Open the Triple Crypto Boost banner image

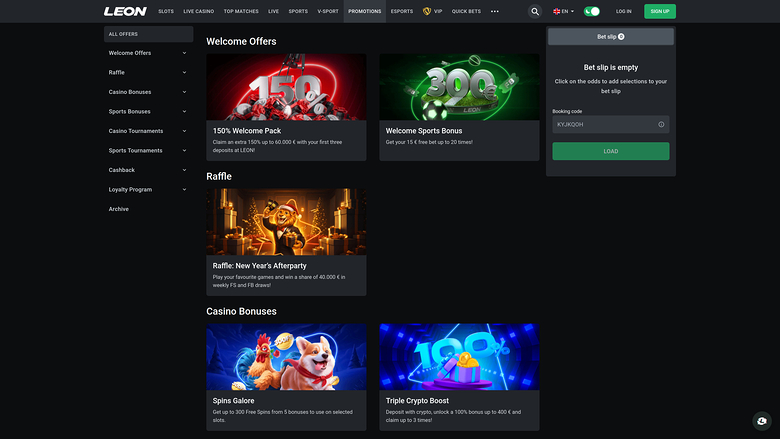459,357
